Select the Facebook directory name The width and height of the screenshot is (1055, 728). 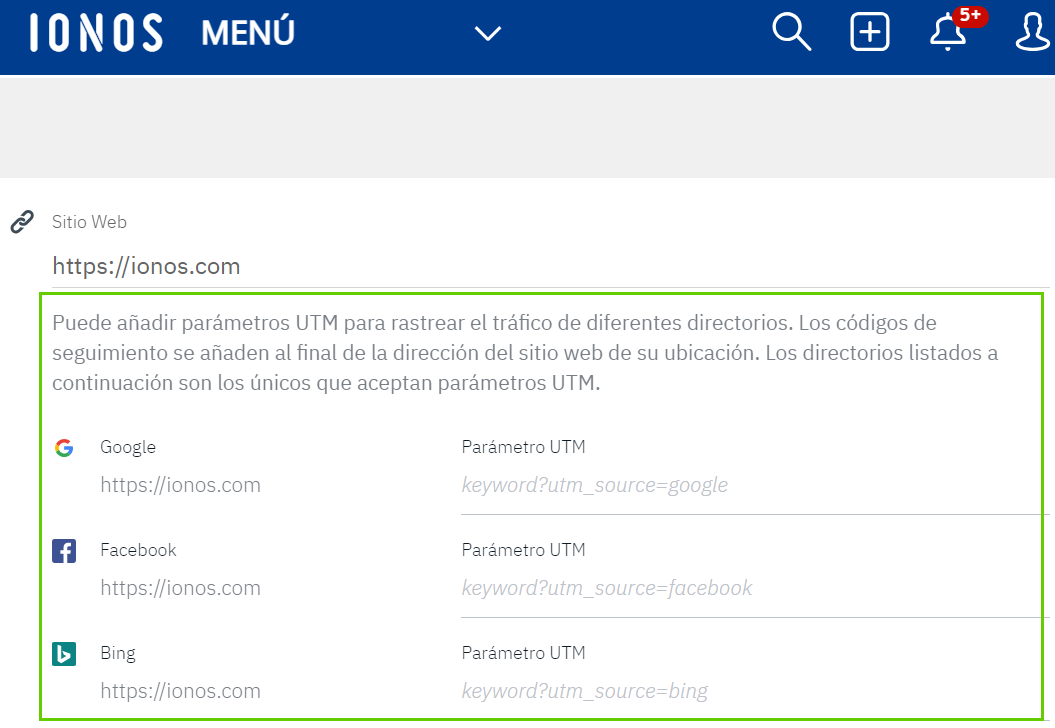point(138,550)
